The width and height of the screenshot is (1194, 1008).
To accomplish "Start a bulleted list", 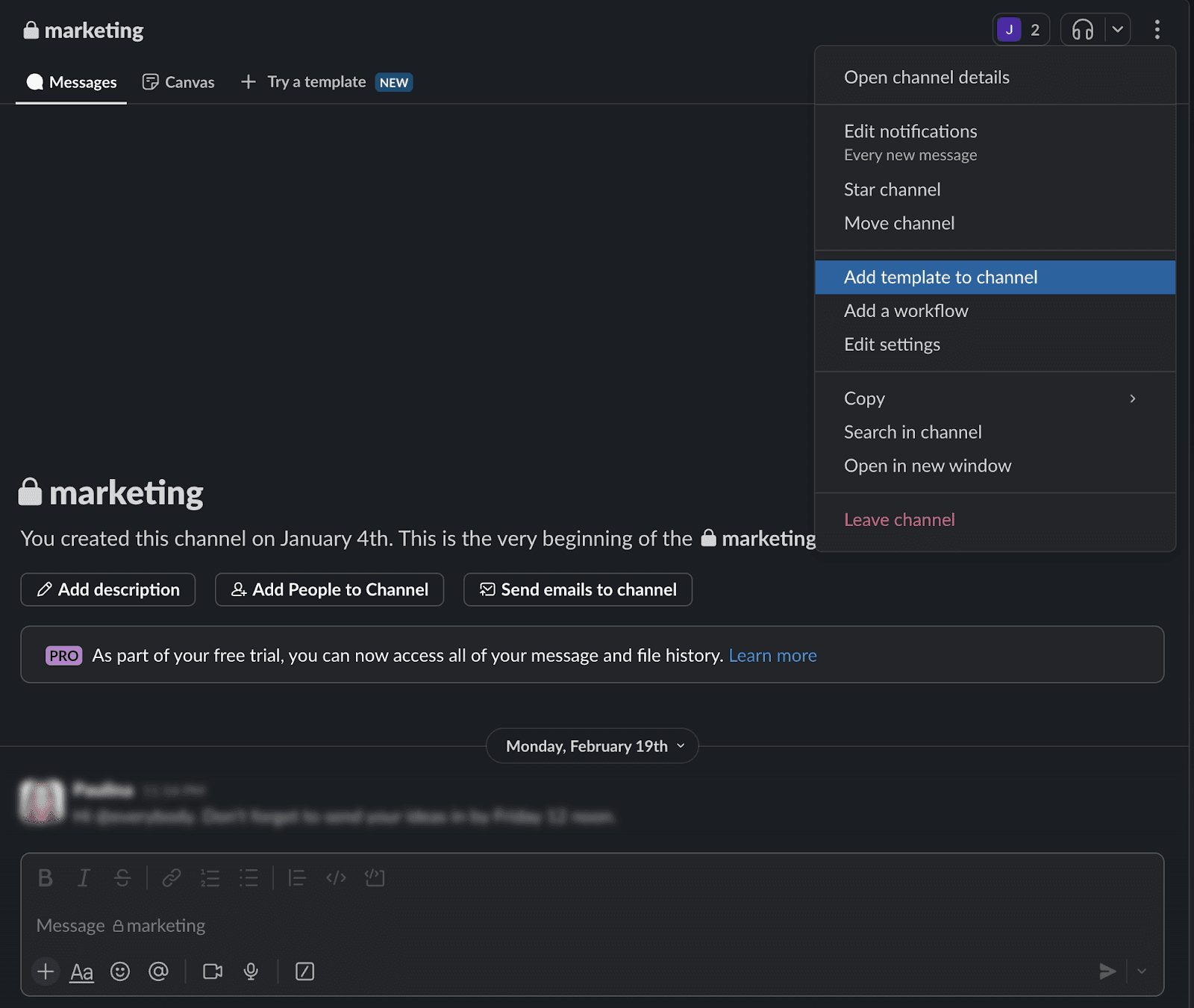I will 249,877.
